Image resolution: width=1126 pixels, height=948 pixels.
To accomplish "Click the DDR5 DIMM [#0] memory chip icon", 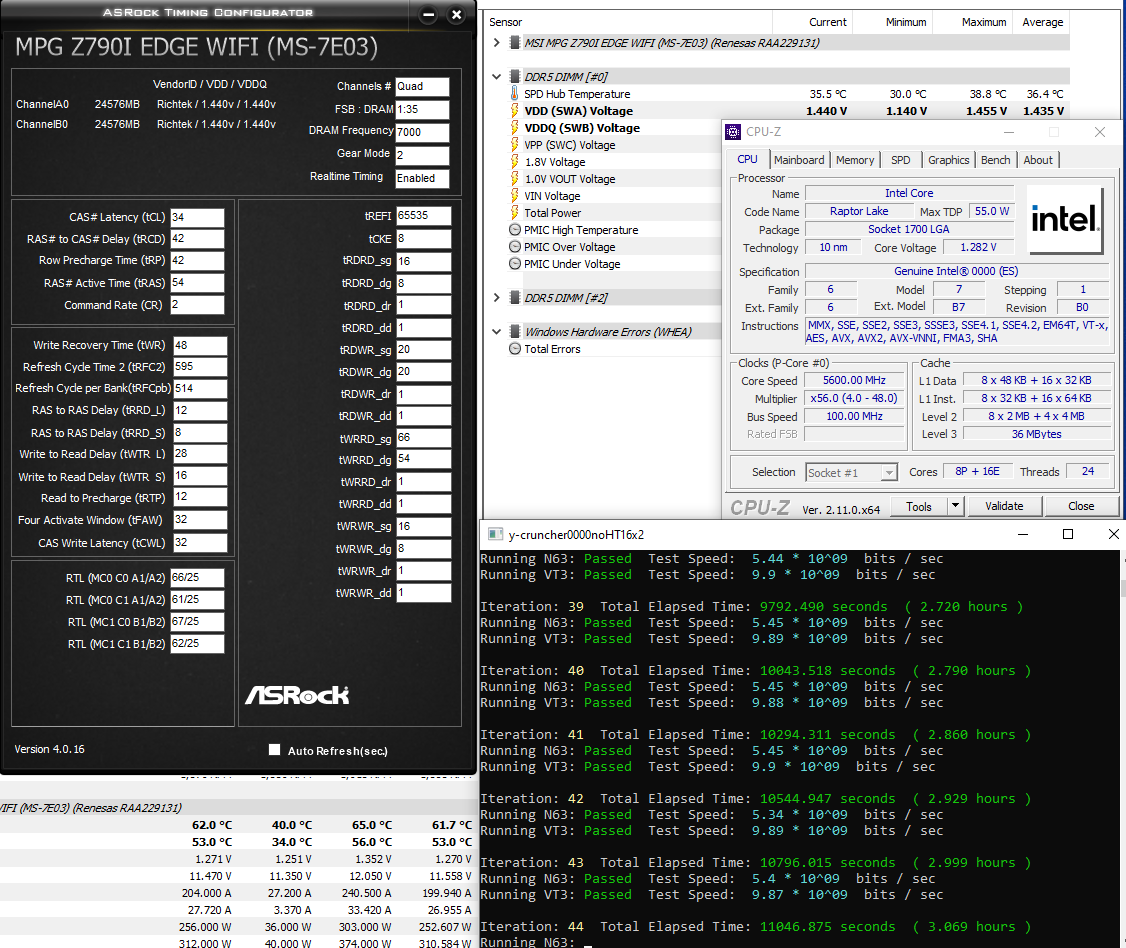I will coord(515,76).
